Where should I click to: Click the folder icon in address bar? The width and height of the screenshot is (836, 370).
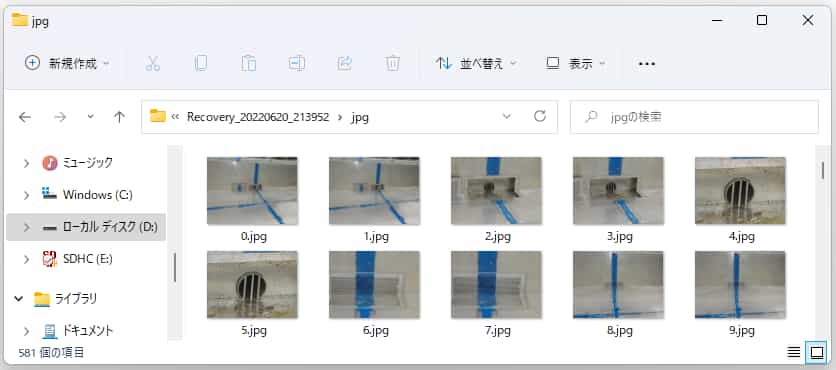pyautogui.click(x=157, y=116)
